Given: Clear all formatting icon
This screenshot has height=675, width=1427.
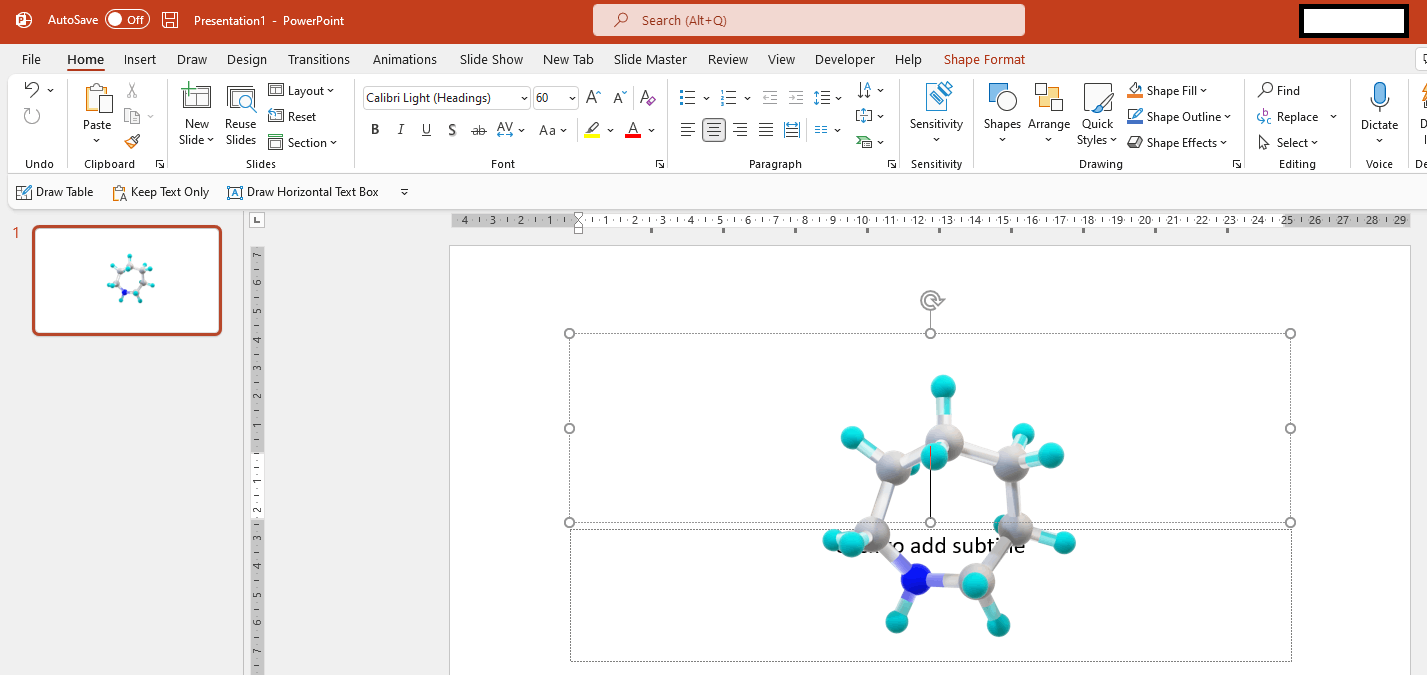Looking at the screenshot, I should coord(647,98).
